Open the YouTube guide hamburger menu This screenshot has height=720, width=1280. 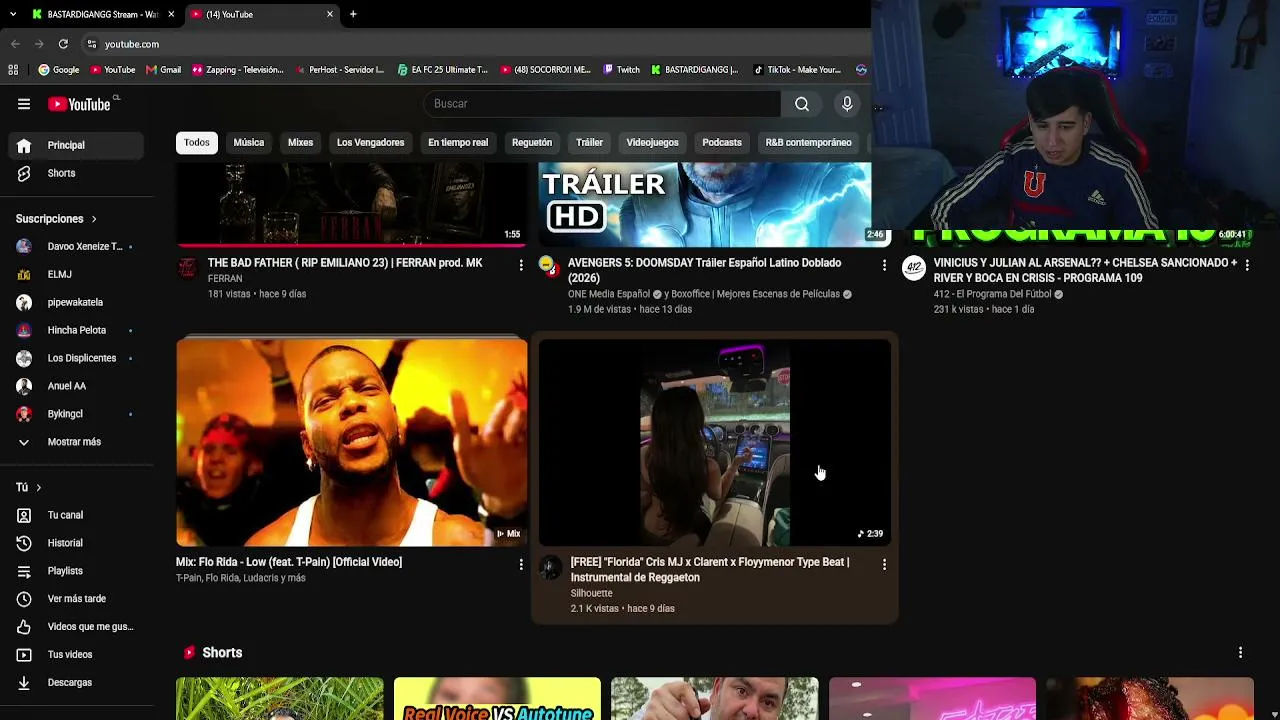[x=24, y=104]
